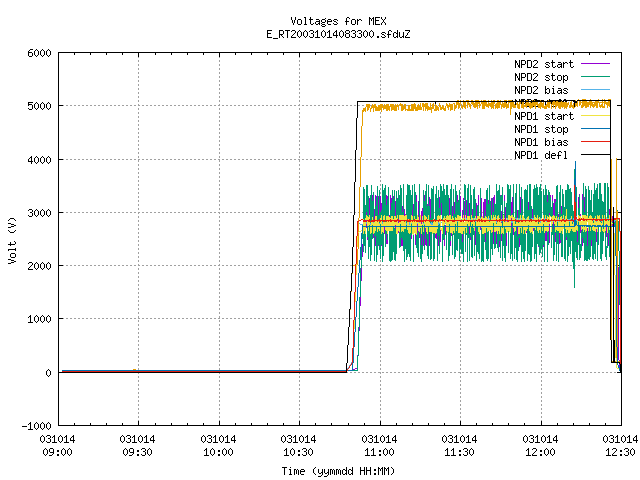Screen dimensions: 640x480
Task: Click the "Volt (V)" y-axis label
Action: pos(12,240)
